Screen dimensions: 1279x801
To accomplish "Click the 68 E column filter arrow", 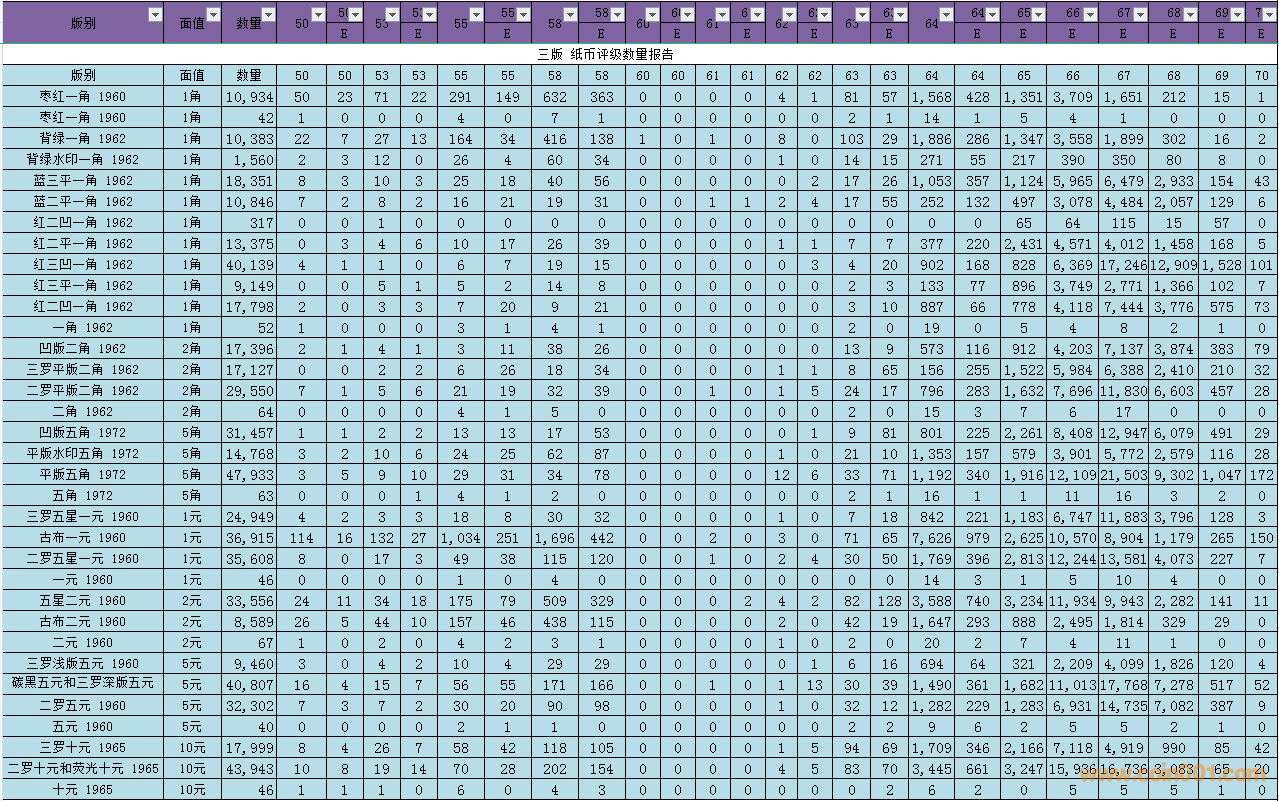I will pyautogui.click(x=1189, y=14).
